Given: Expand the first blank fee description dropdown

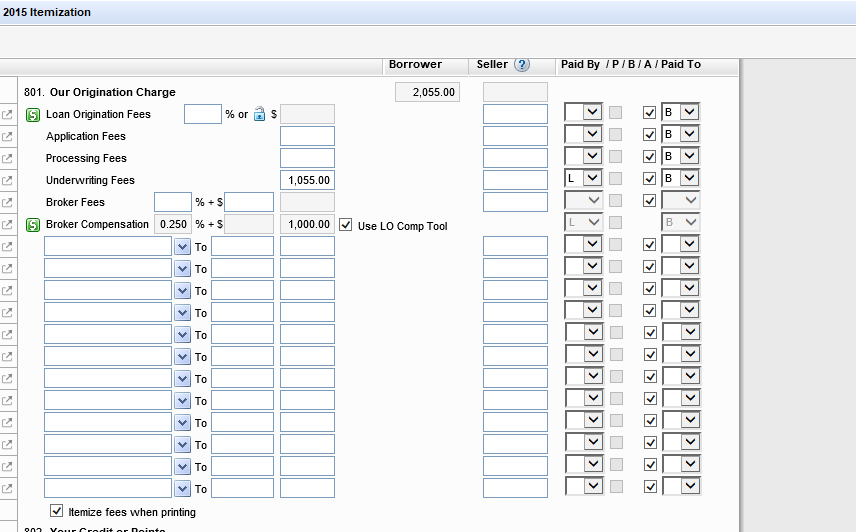Looking at the screenshot, I should (182, 247).
